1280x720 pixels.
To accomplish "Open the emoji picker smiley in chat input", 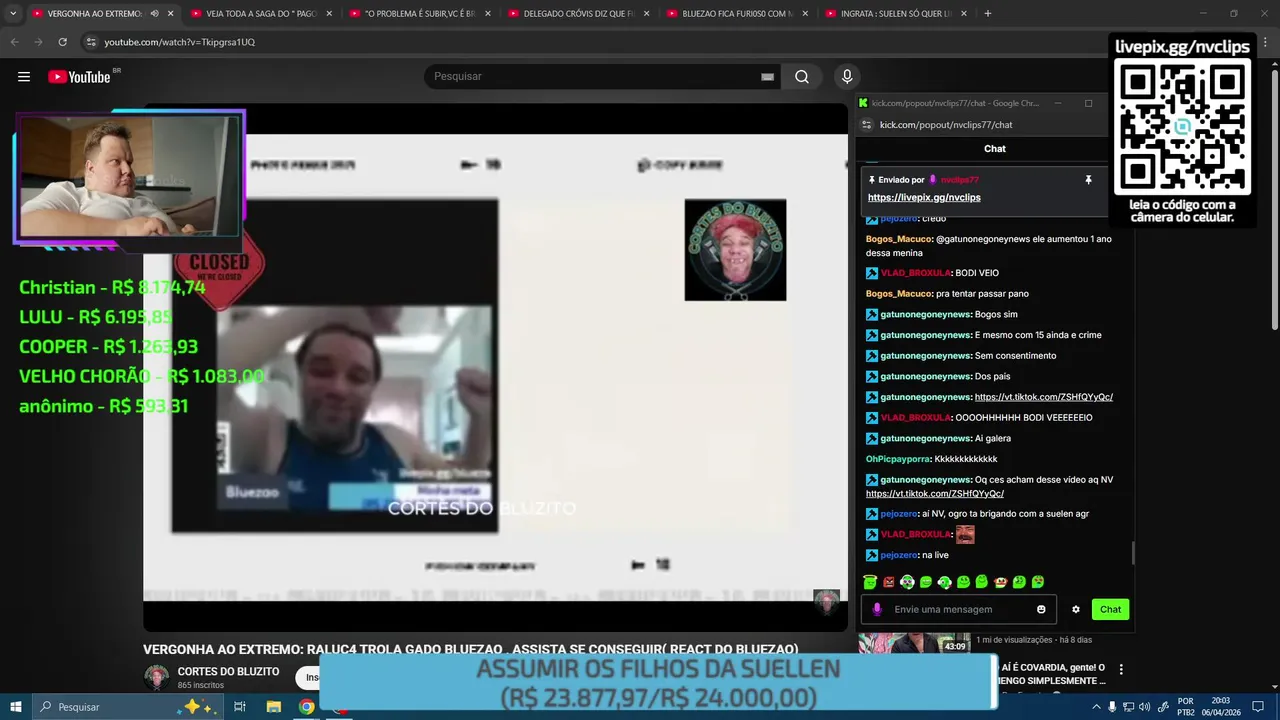I will (1041, 609).
